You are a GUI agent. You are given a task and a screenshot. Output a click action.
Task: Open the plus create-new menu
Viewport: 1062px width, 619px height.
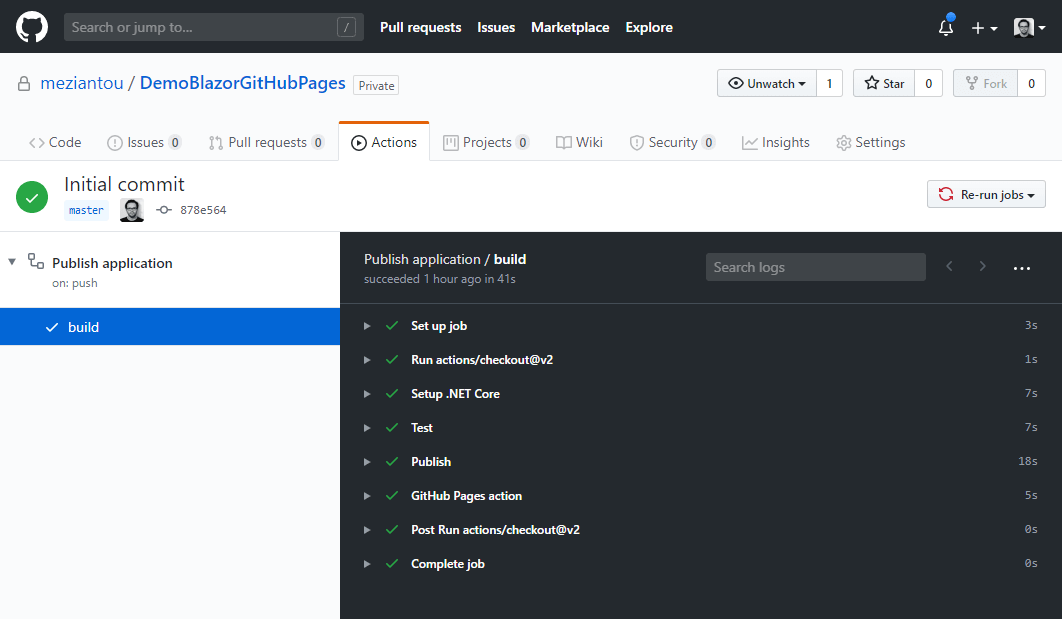click(x=984, y=28)
